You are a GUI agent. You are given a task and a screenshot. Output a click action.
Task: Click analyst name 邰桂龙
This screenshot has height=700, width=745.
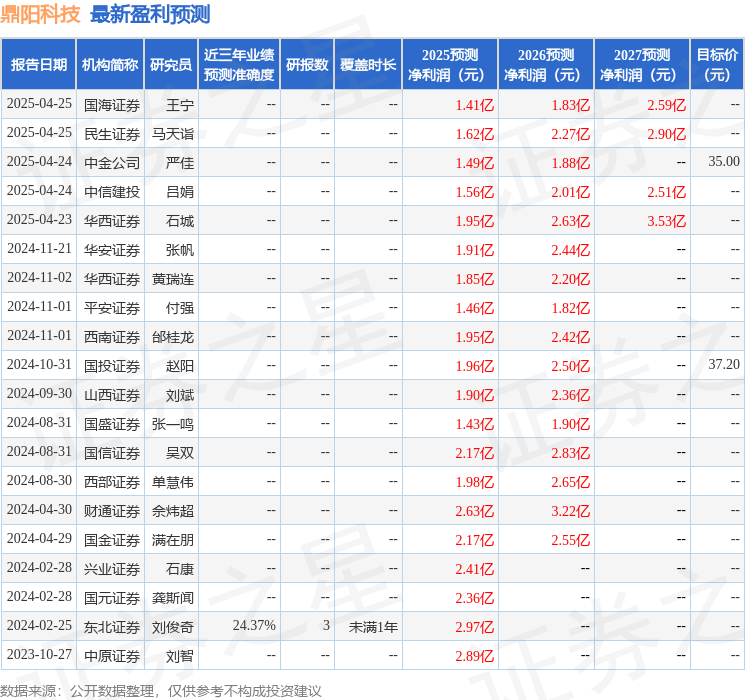coord(172,337)
